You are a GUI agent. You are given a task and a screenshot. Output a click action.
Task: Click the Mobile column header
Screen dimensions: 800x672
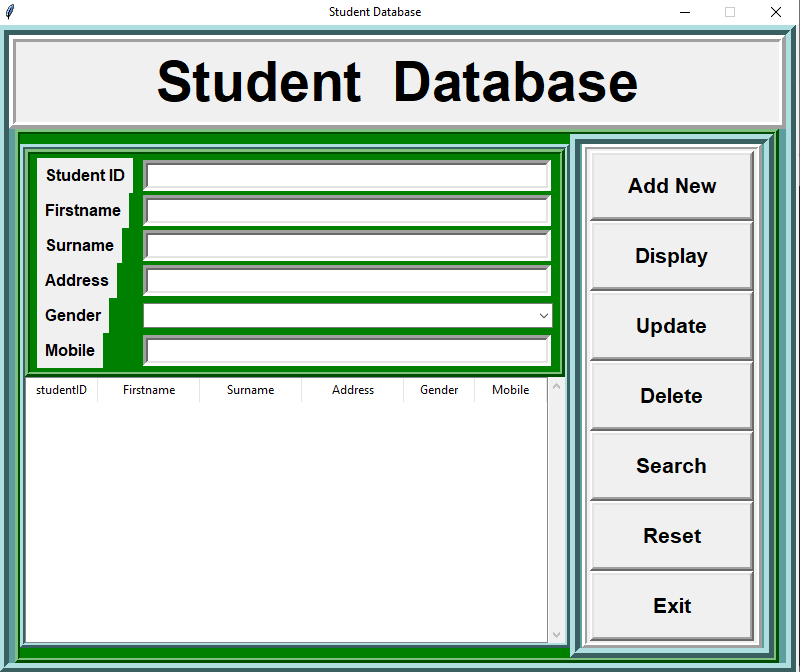(x=510, y=390)
